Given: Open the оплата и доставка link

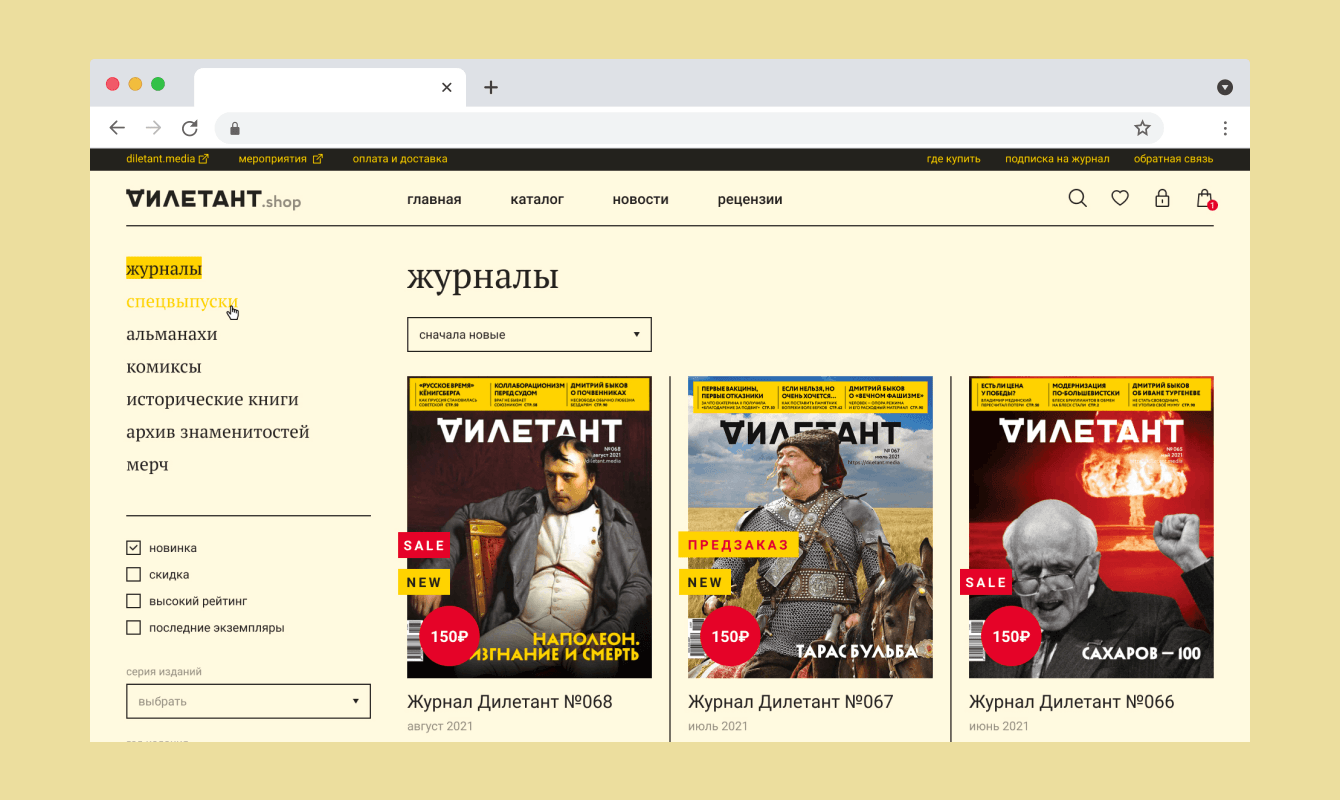Looking at the screenshot, I should [400, 159].
